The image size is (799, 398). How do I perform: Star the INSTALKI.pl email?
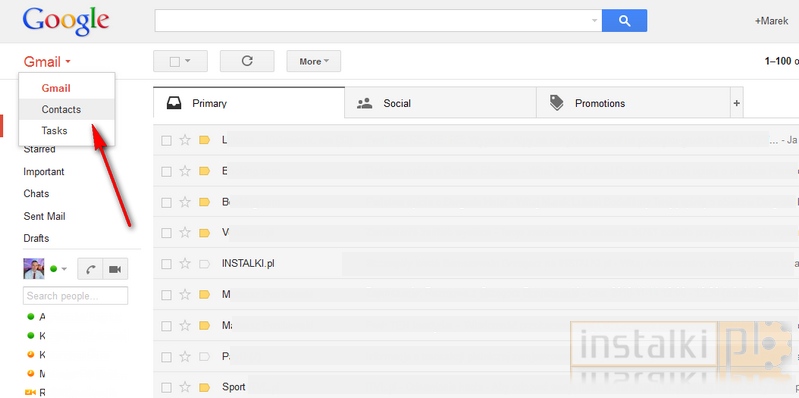pos(185,264)
